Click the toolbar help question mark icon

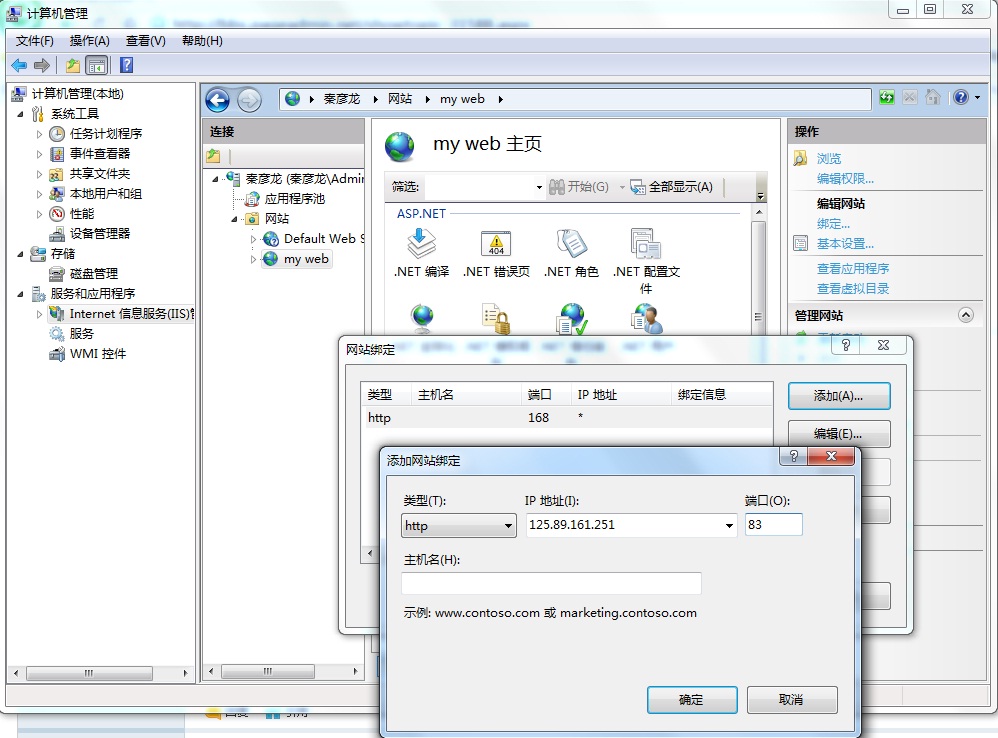click(126, 65)
